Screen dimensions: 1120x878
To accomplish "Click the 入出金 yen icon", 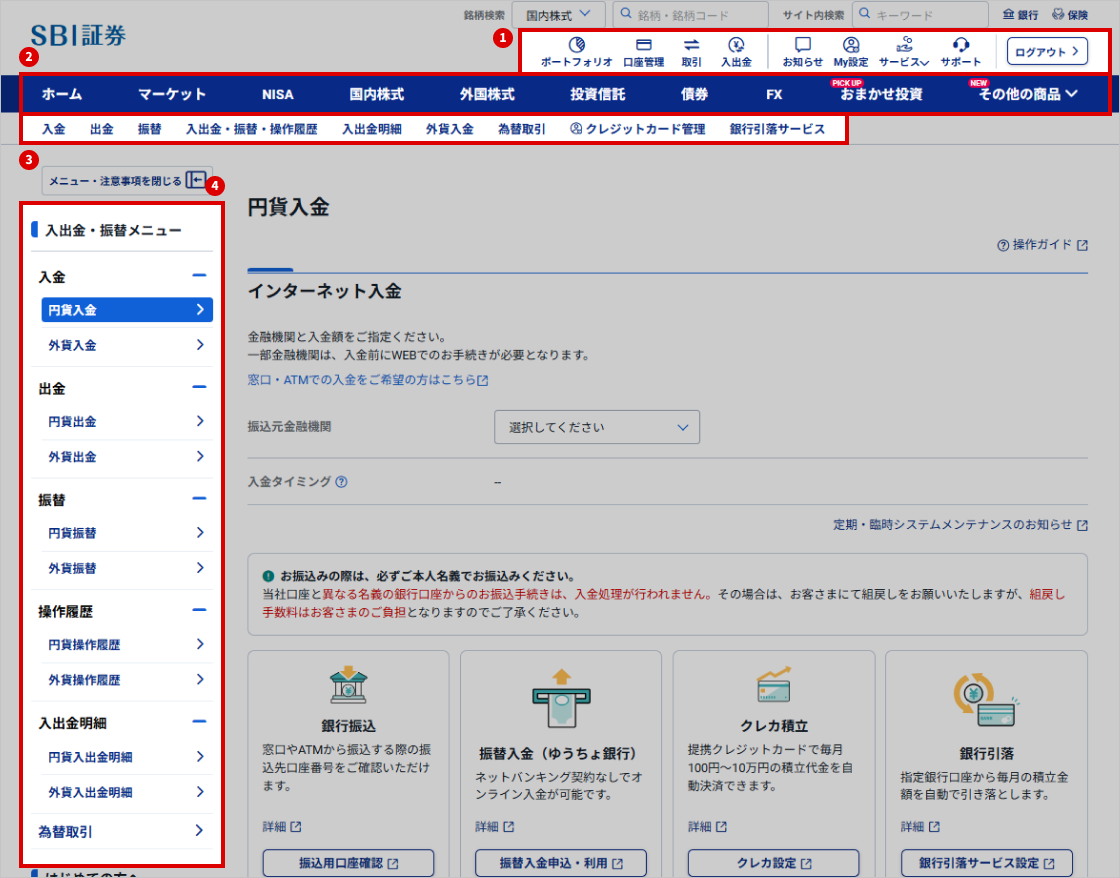I will click(736, 45).
